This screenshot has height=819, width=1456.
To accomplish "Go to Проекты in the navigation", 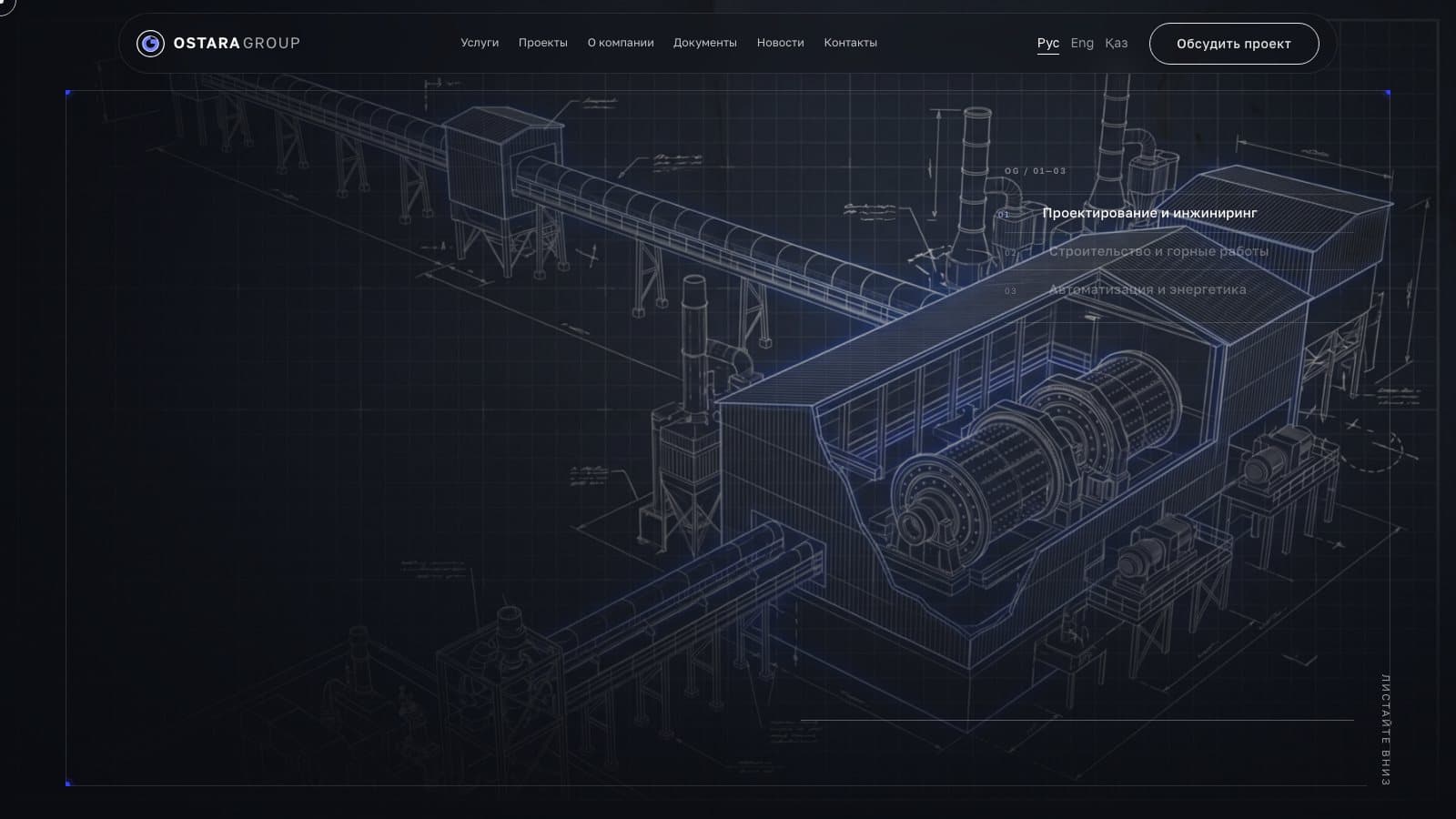I will (x=543, y=43).
